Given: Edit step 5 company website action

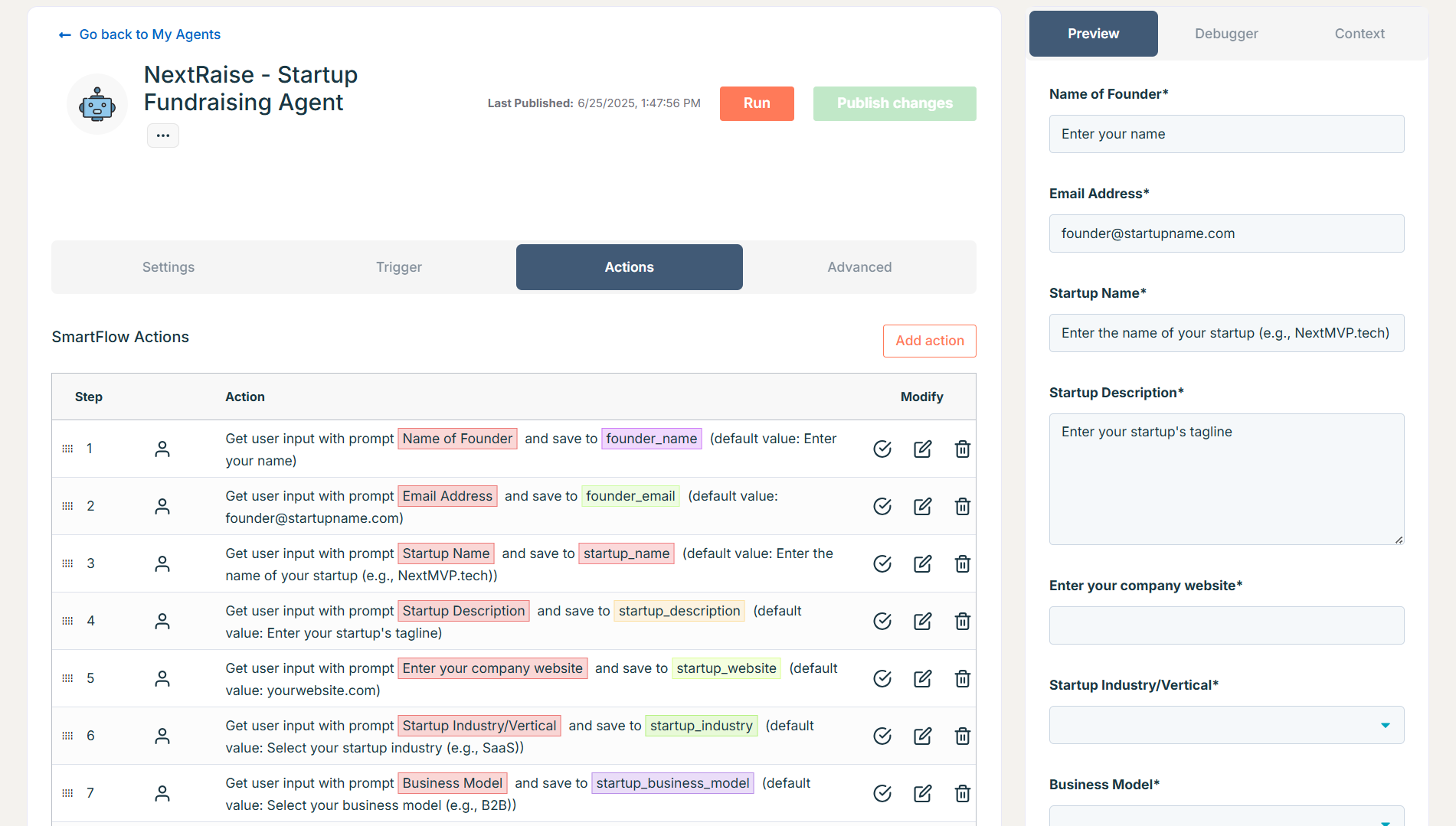Looking at the screenshot, I should click(923, 679).
